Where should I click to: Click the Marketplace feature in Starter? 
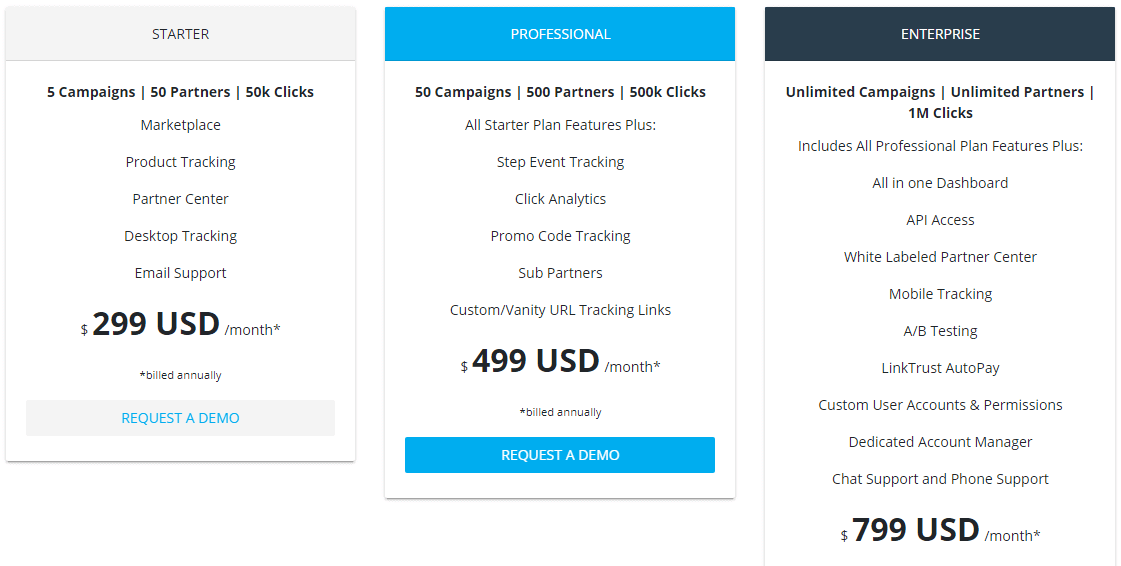tap(180, 125)
